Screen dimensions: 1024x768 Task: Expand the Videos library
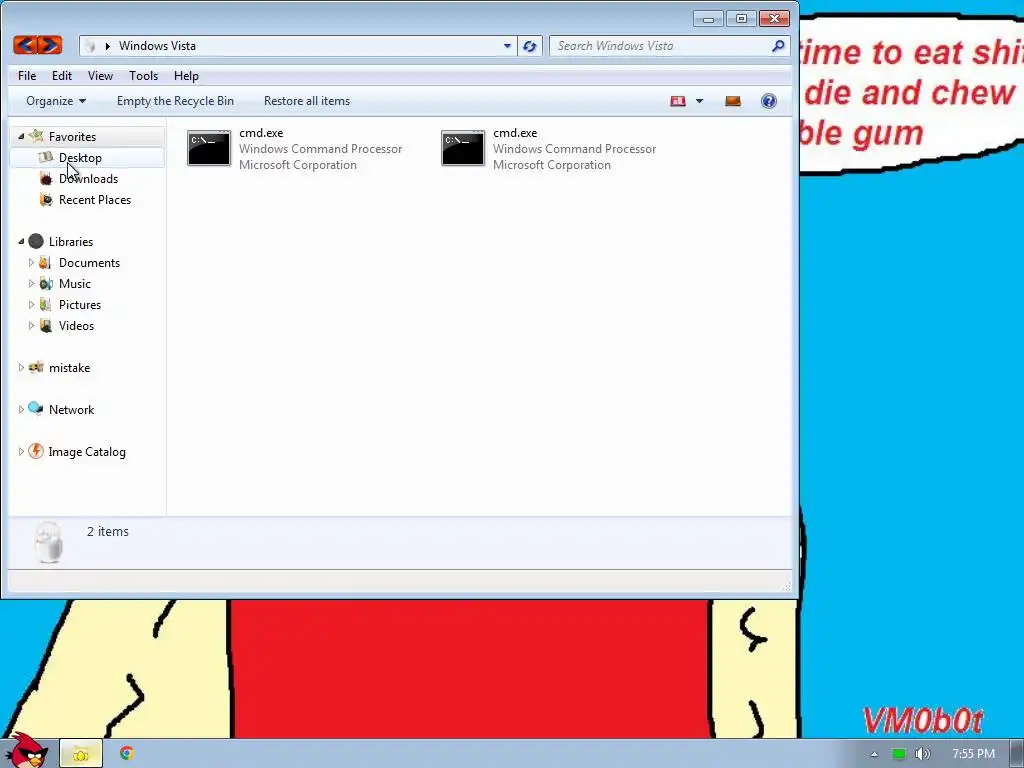pyautogui.click(x=31, y=325)
